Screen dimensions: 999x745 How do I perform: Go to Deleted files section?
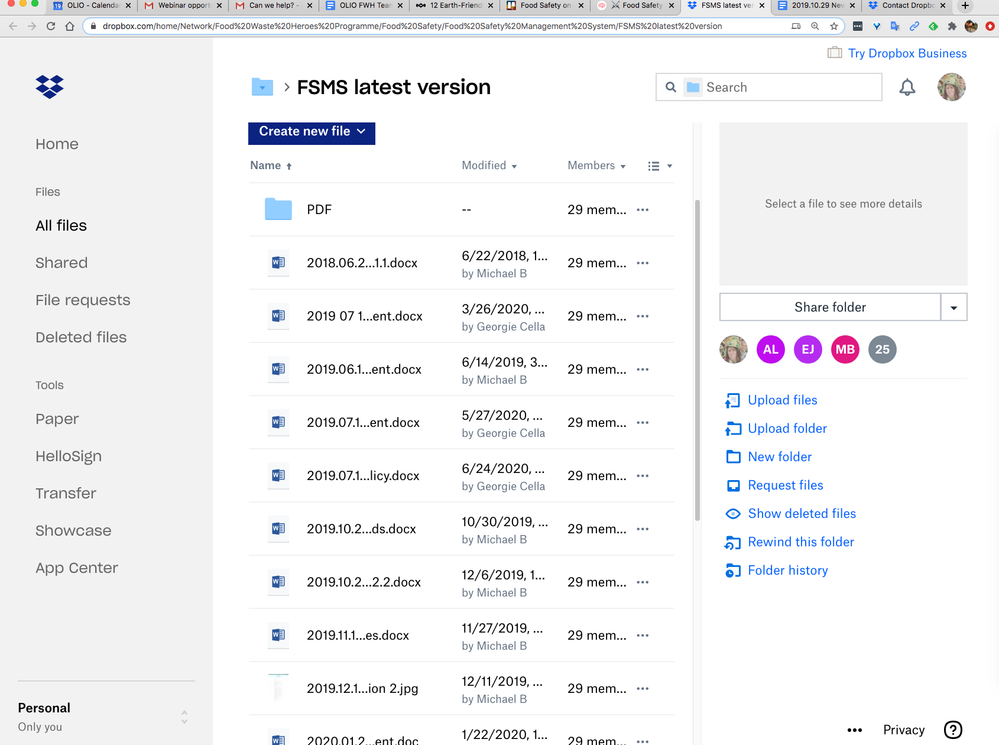pyautogui.click(x=81, y=337)
